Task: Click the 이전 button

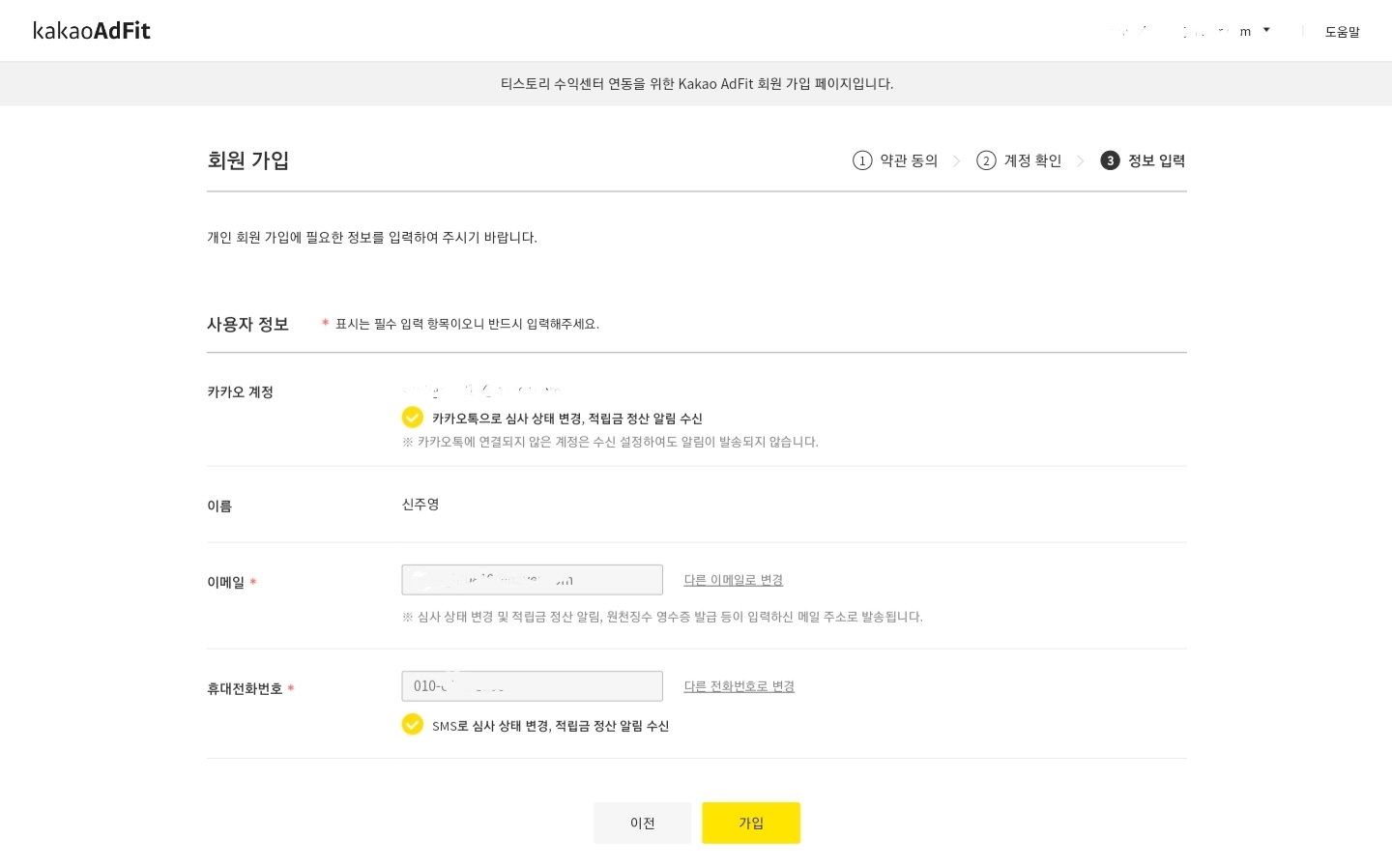Action: point(643,823)
